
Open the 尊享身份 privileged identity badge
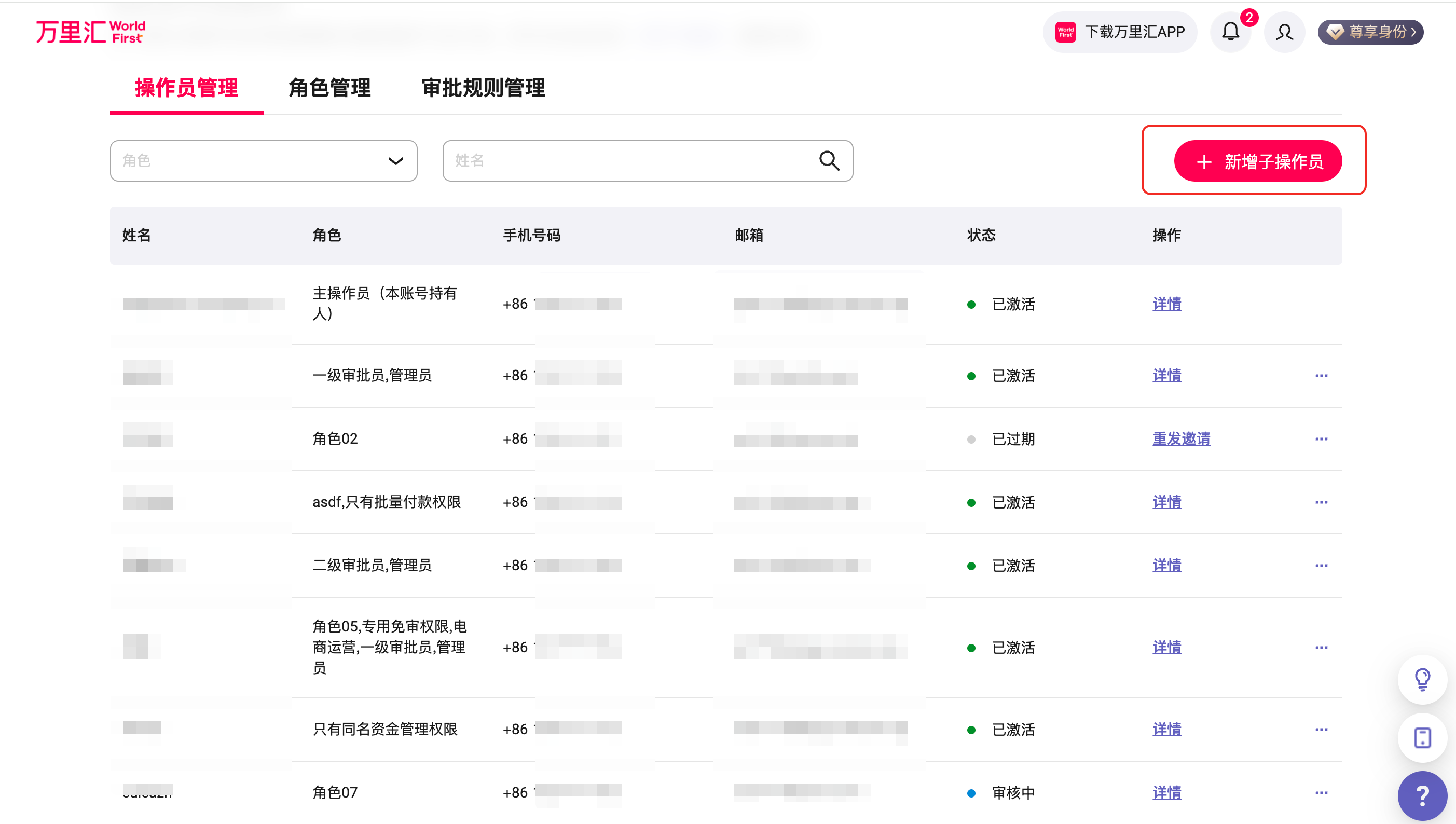[x=1370, y=32]
